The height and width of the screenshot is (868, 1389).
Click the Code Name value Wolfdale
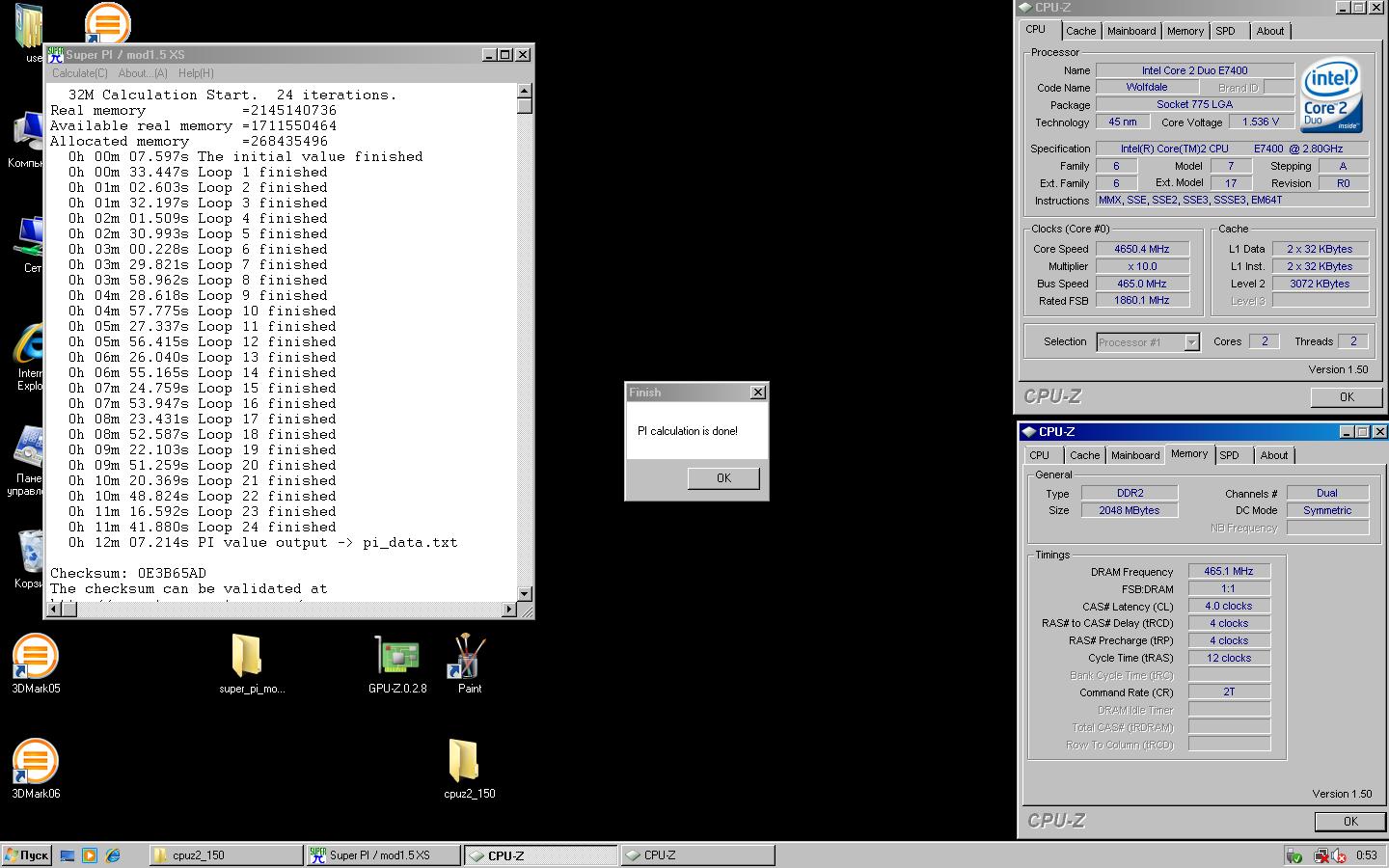tap(1147, 88)
